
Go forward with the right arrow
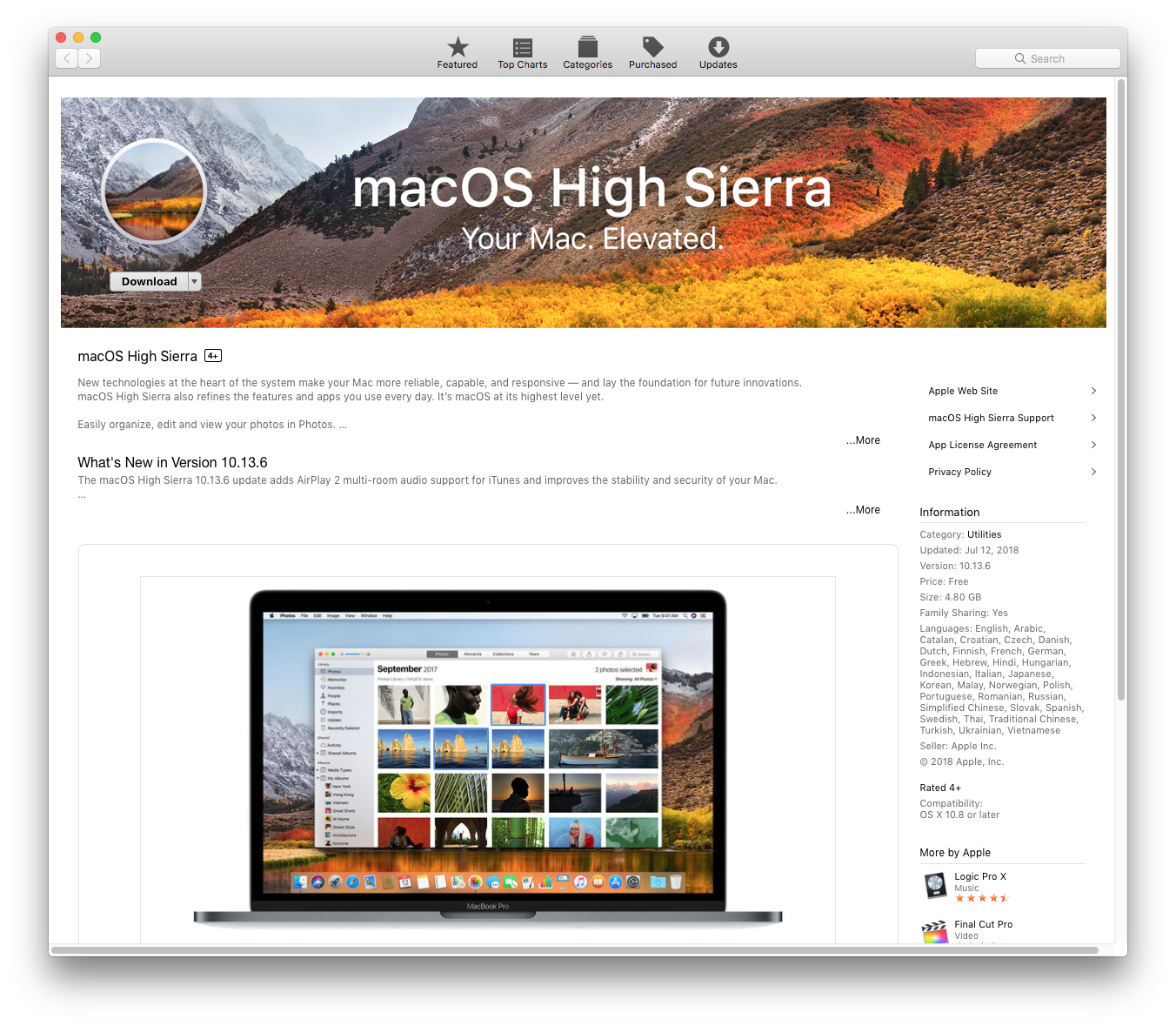90,58
